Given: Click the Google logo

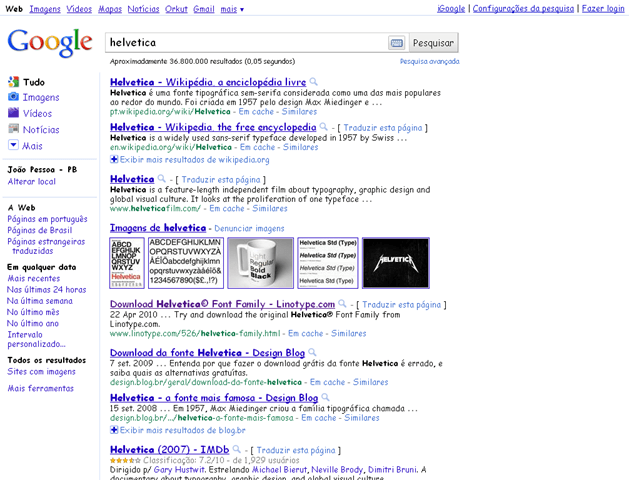Looking at the screenshot, I should (50, 43).
